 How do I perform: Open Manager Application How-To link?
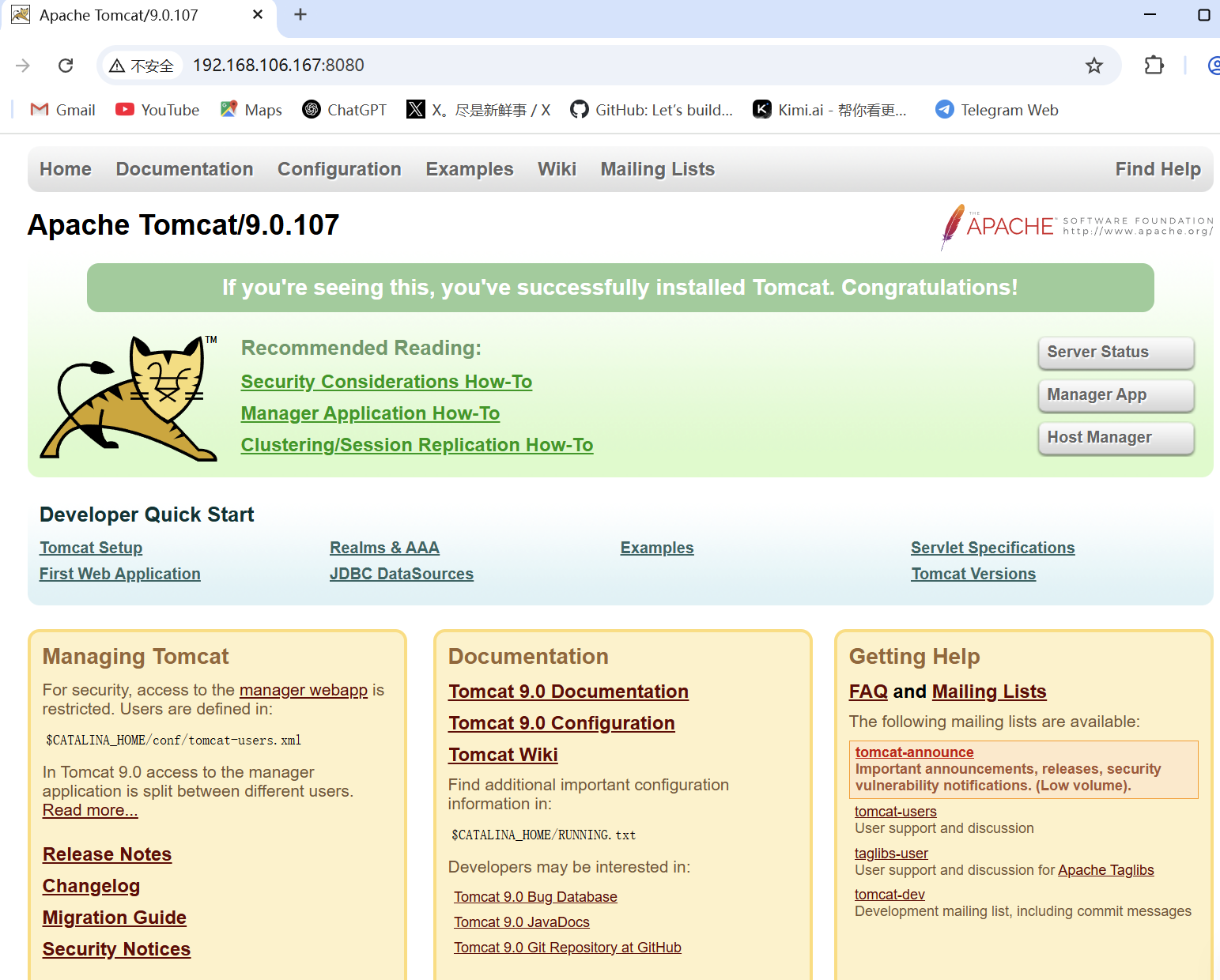370,413
